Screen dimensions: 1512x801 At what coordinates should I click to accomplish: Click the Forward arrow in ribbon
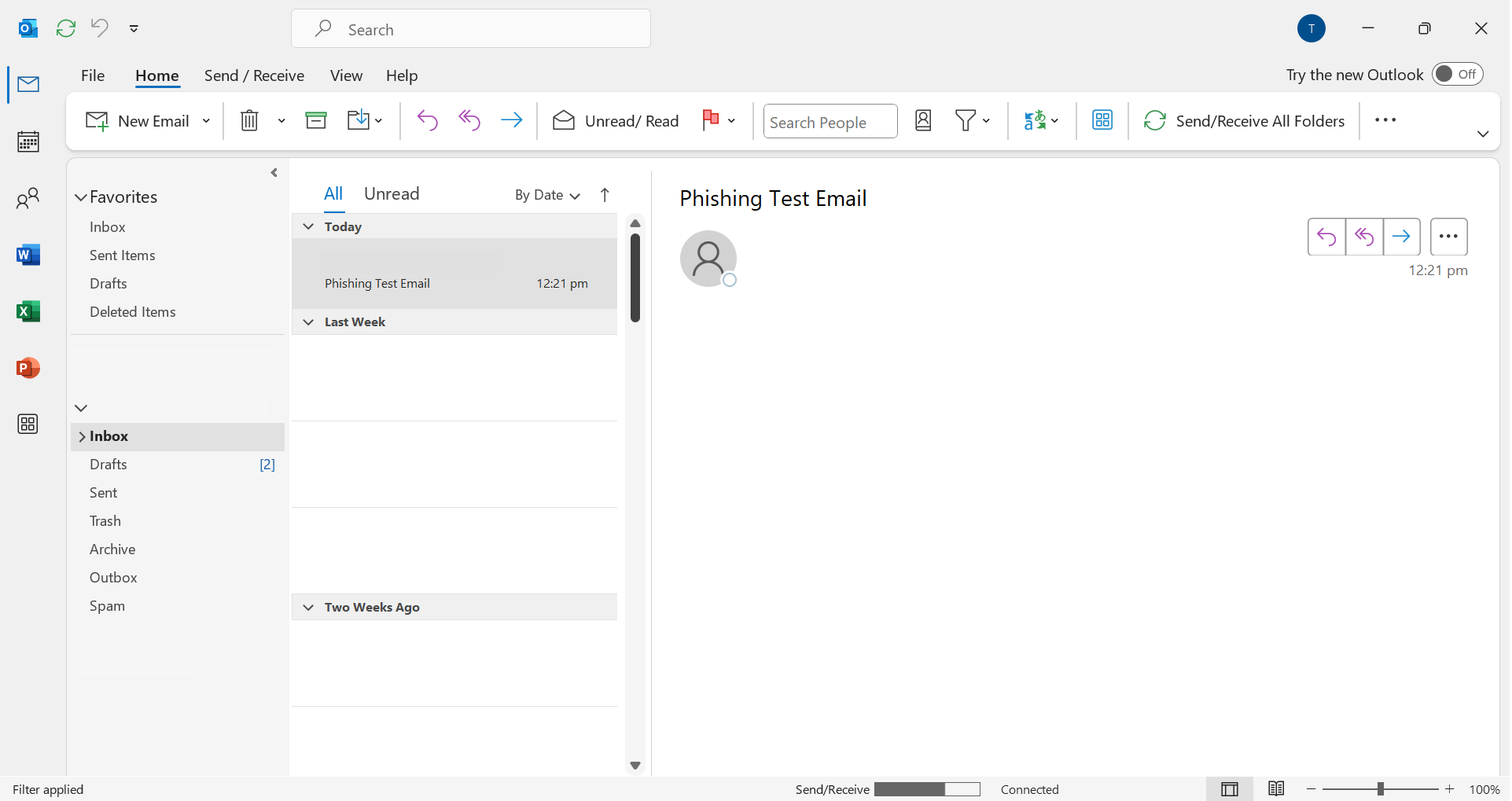[512, 120]
